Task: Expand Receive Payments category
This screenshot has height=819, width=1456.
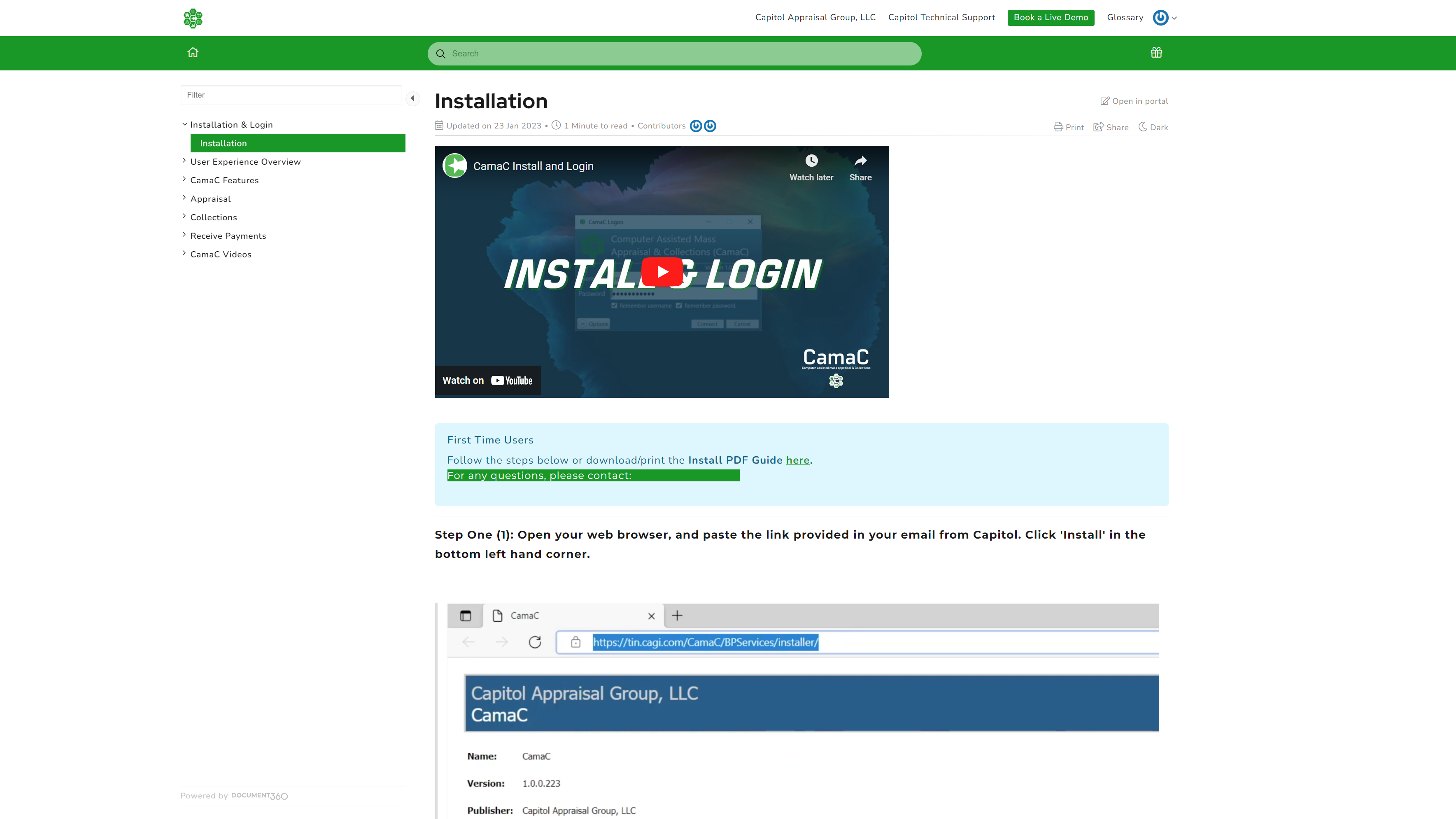Action: 184,235
